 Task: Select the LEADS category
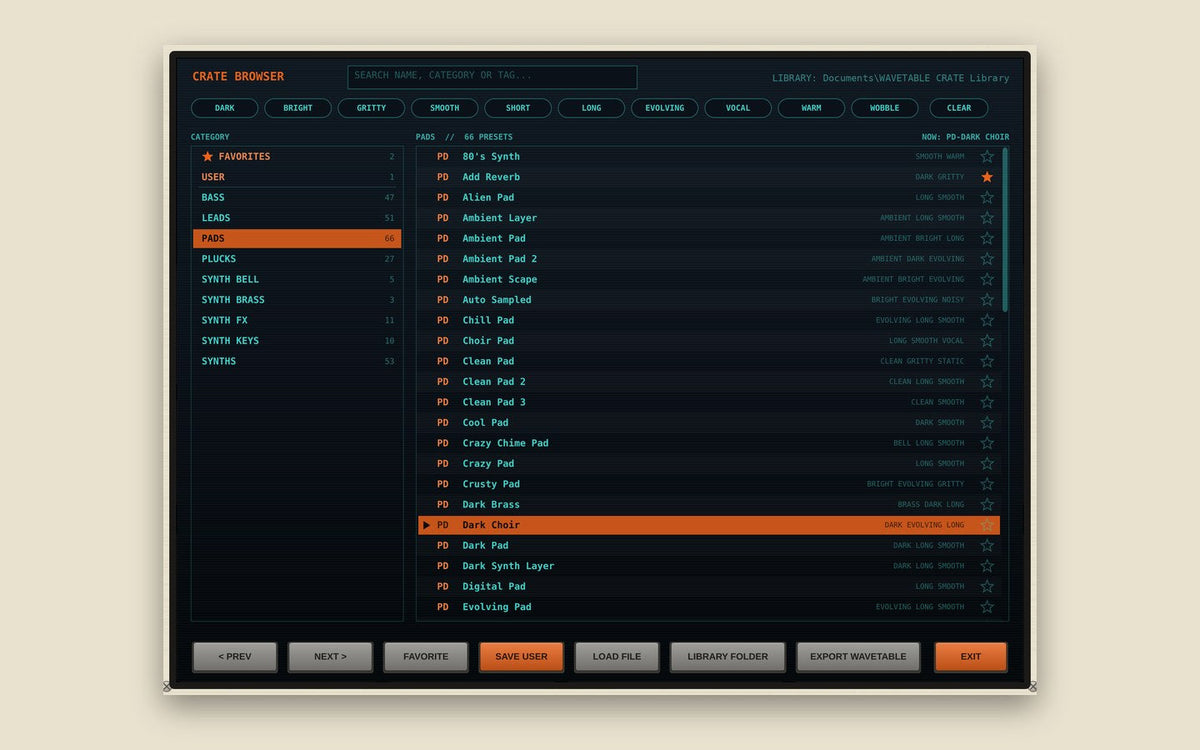(x=297, y=218)
